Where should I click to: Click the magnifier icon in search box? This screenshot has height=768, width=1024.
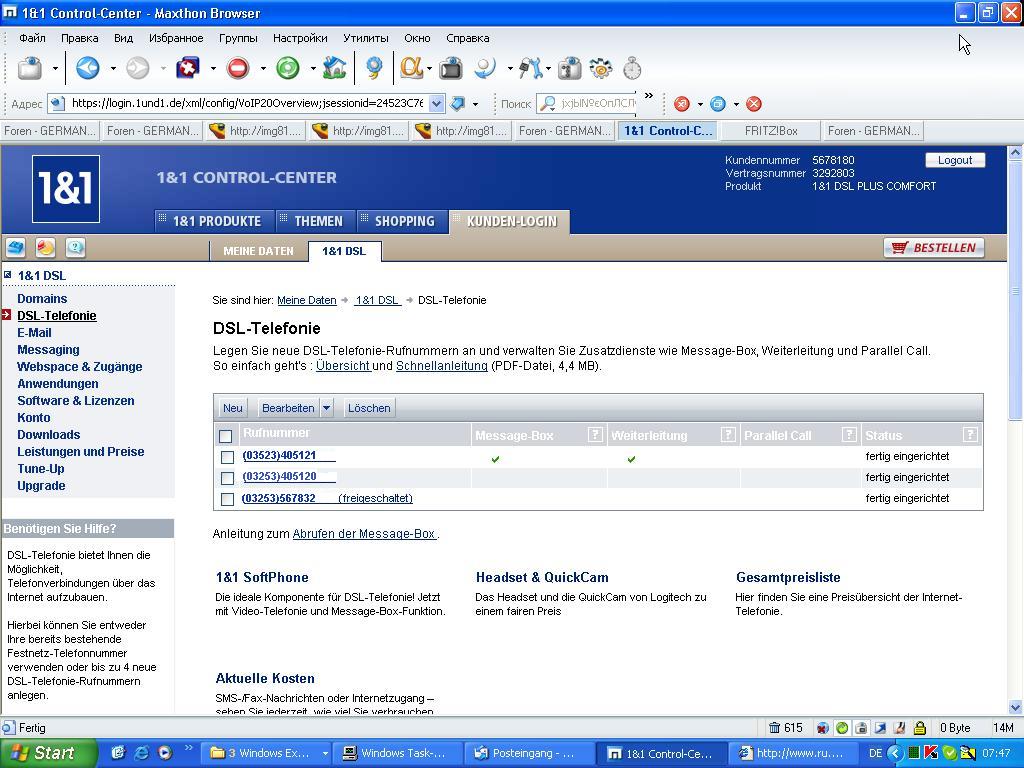pos(548,103)
